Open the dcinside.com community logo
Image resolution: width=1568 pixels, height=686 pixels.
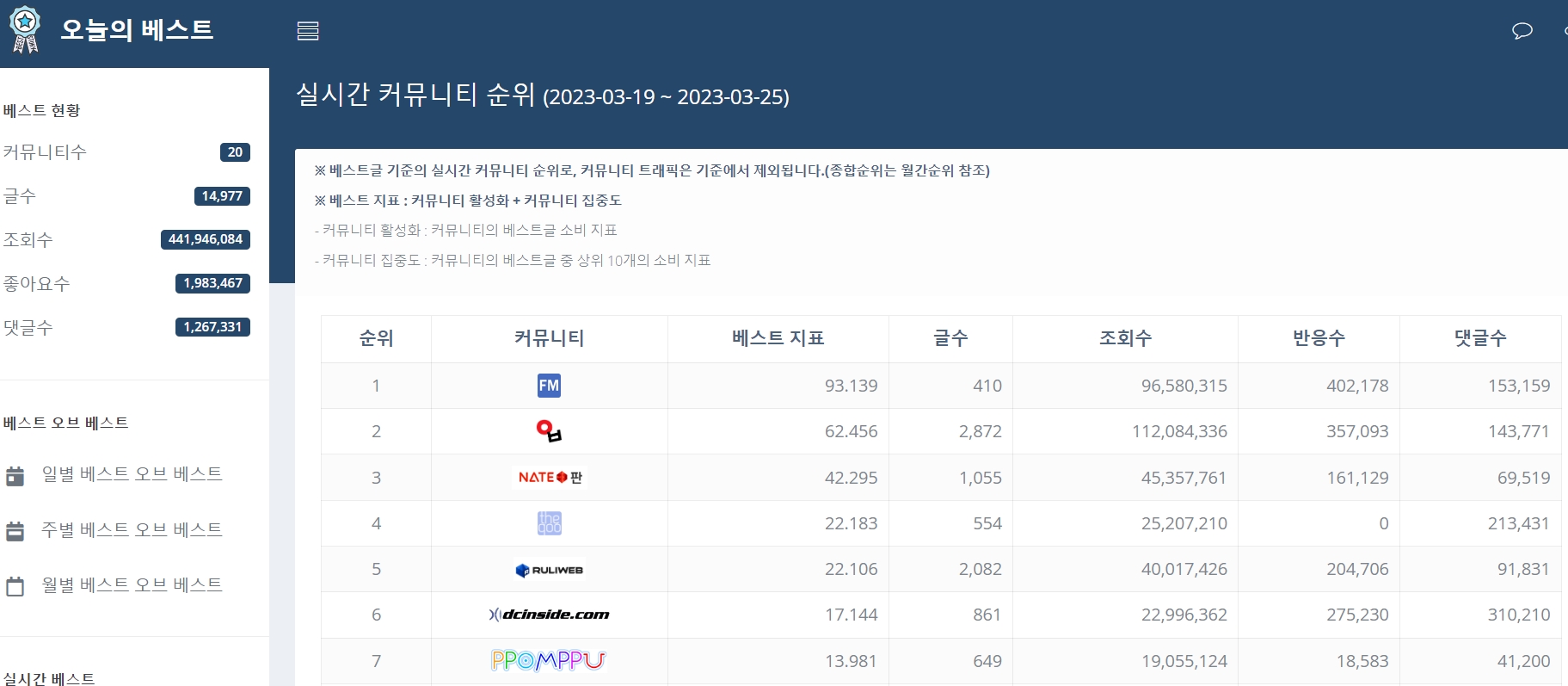[x=549, y=615]
